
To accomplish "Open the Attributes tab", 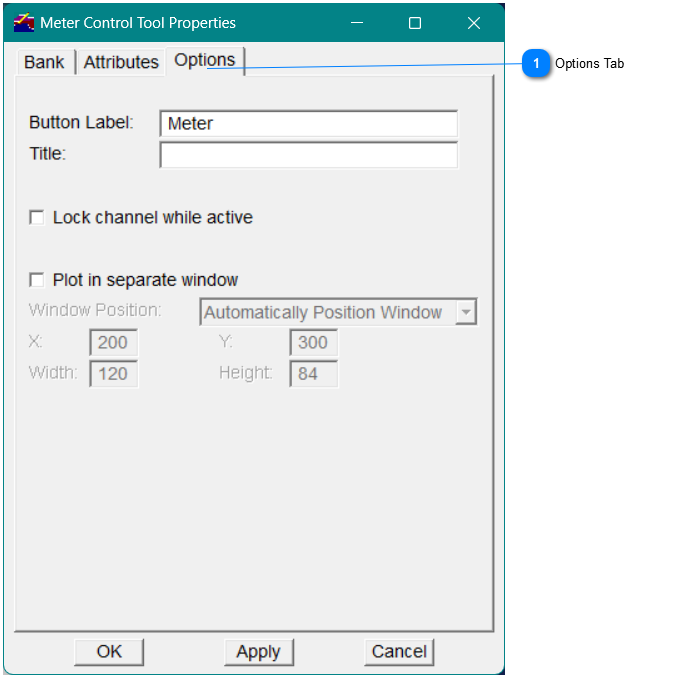I will (x=121, y=62).
